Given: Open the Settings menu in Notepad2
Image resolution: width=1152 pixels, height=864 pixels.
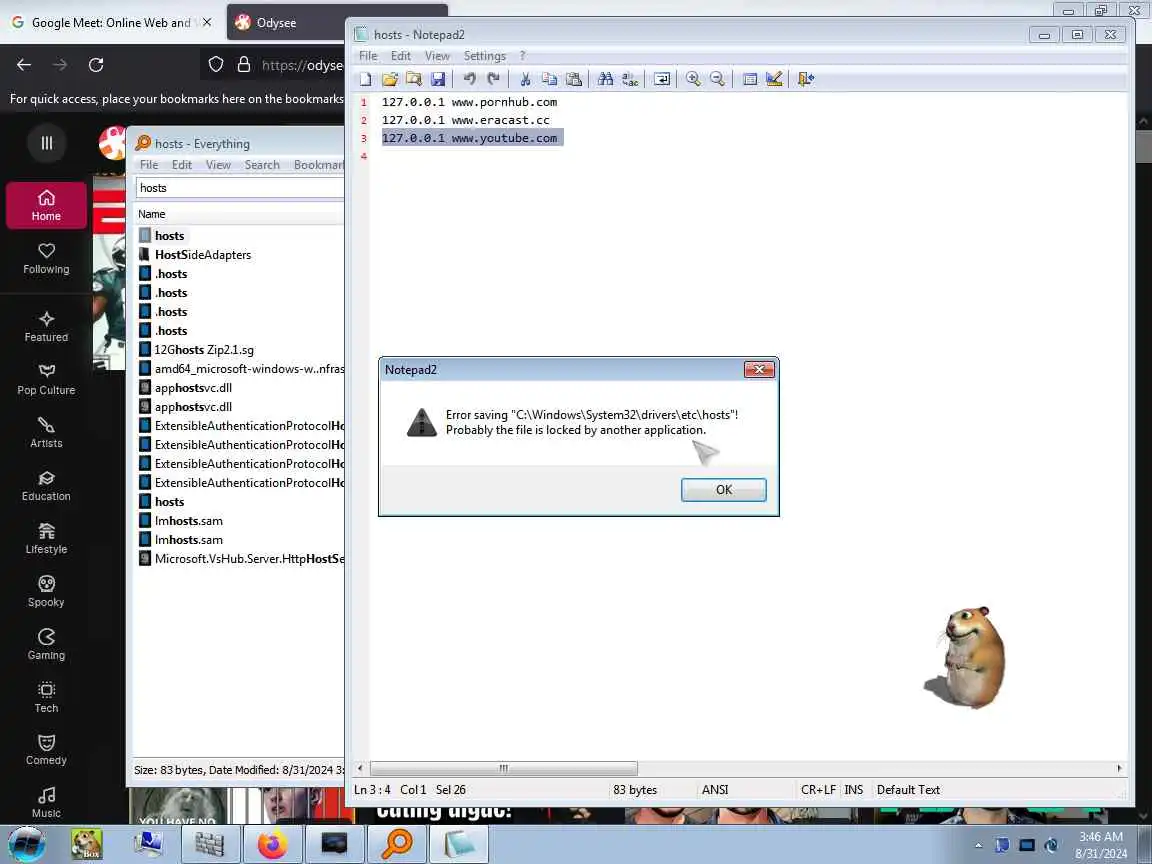Looking at the screenshot, I should point(484,56).
